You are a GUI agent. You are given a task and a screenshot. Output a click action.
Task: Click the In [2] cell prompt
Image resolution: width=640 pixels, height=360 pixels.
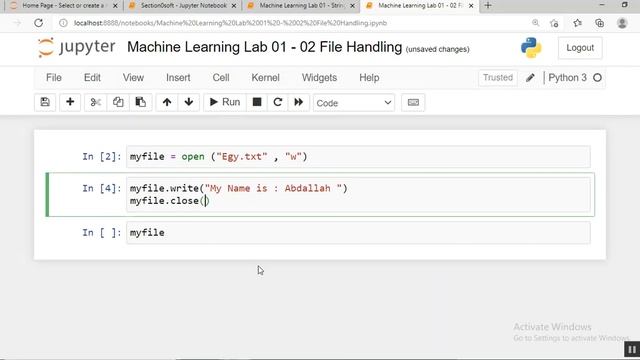[x=102, y=156]
